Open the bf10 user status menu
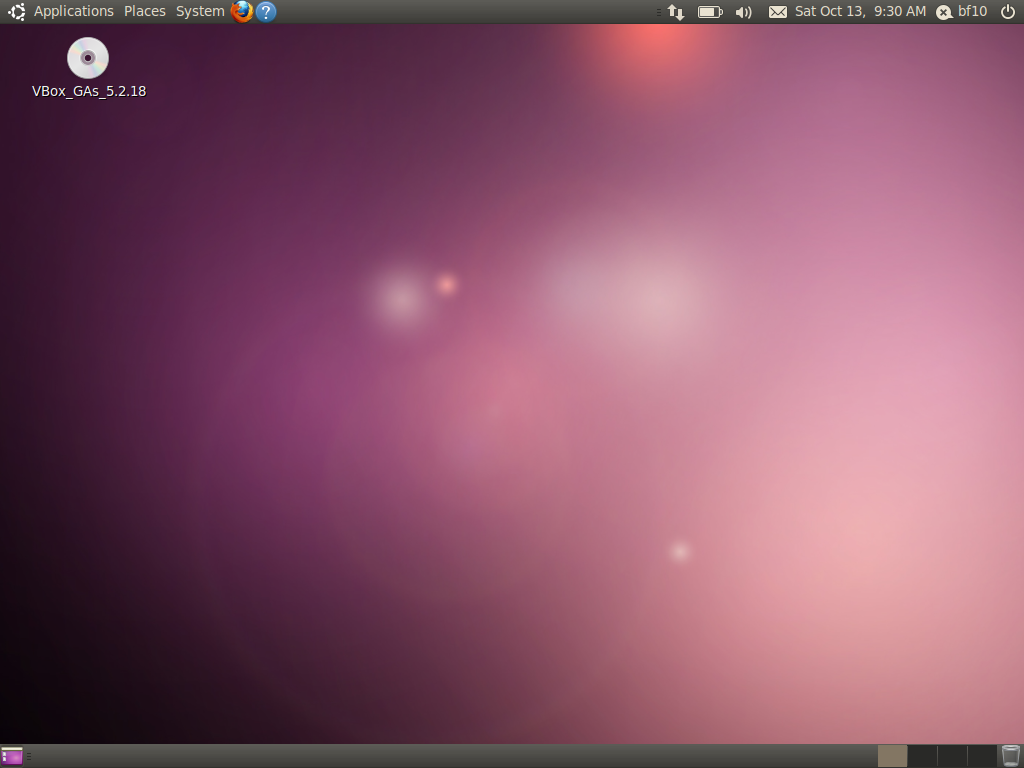1024x768 pixels. coord(962,12)
